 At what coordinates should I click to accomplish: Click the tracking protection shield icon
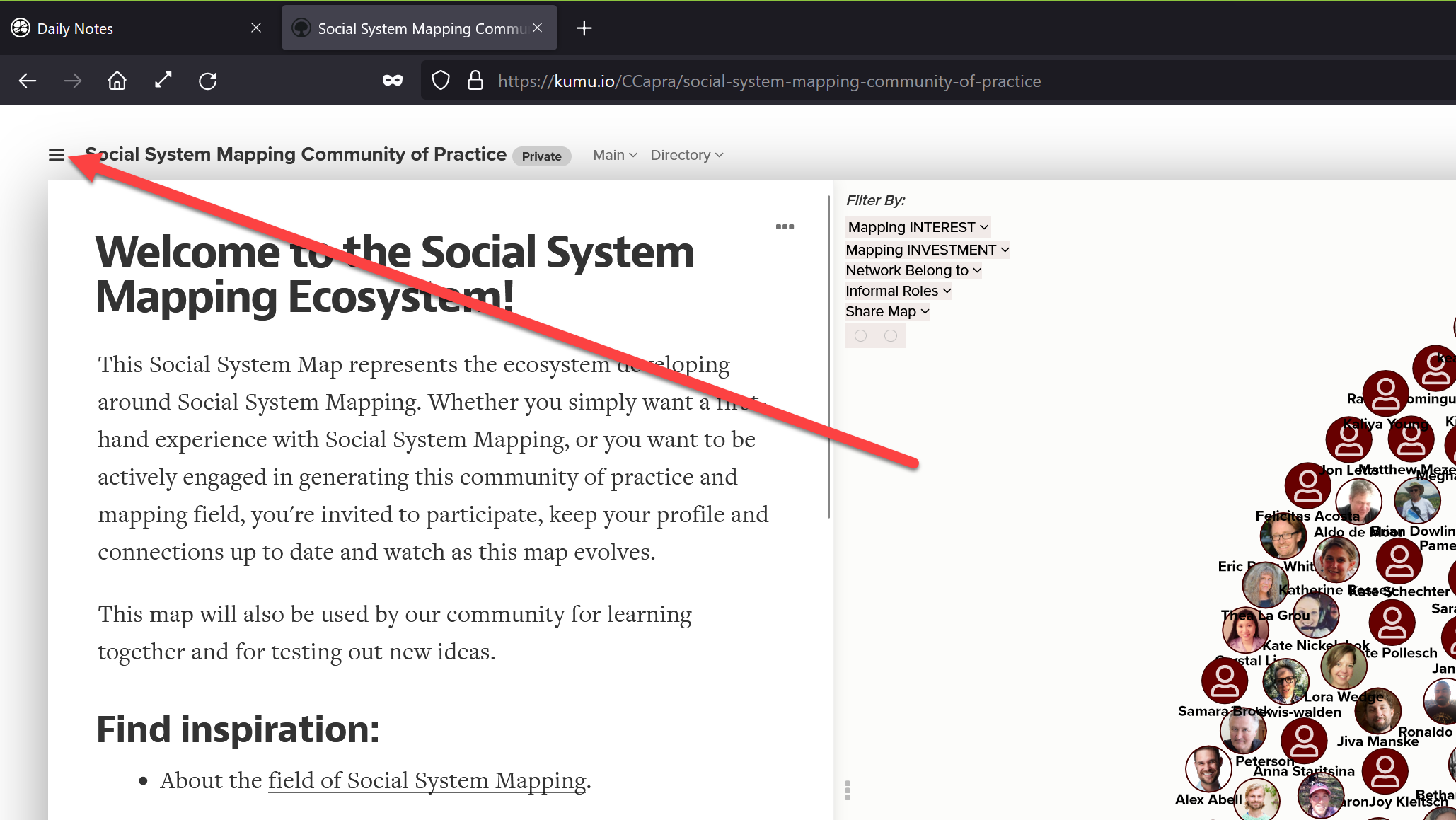441,81
